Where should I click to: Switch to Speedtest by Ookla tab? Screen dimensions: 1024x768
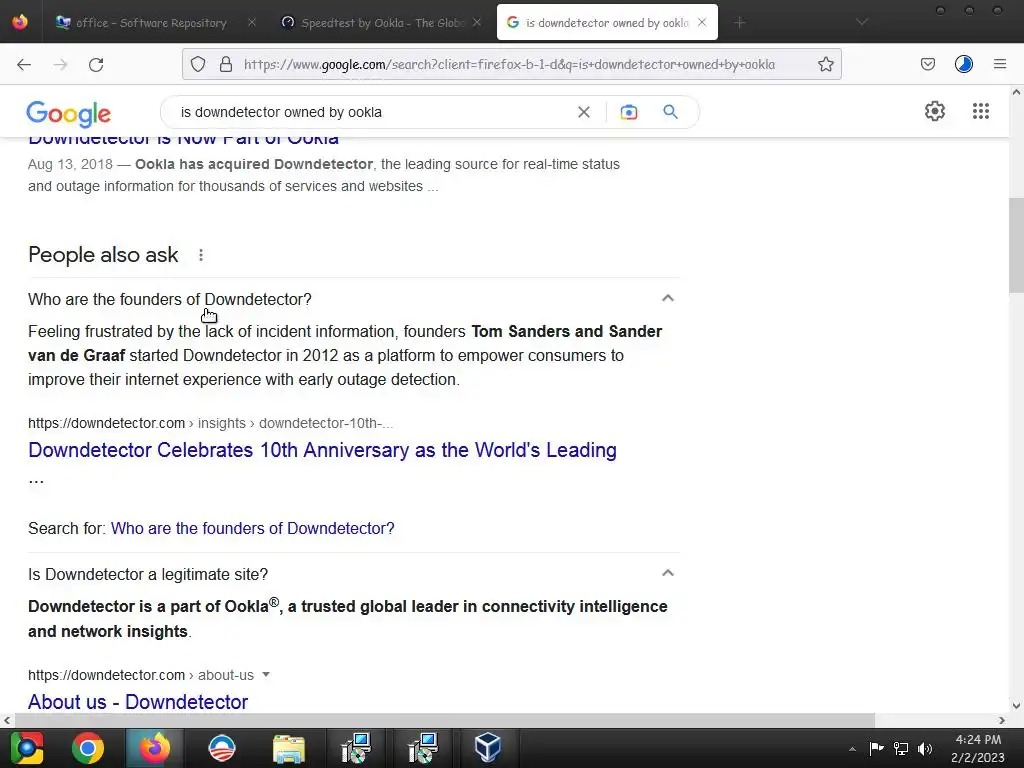point(381,23)
